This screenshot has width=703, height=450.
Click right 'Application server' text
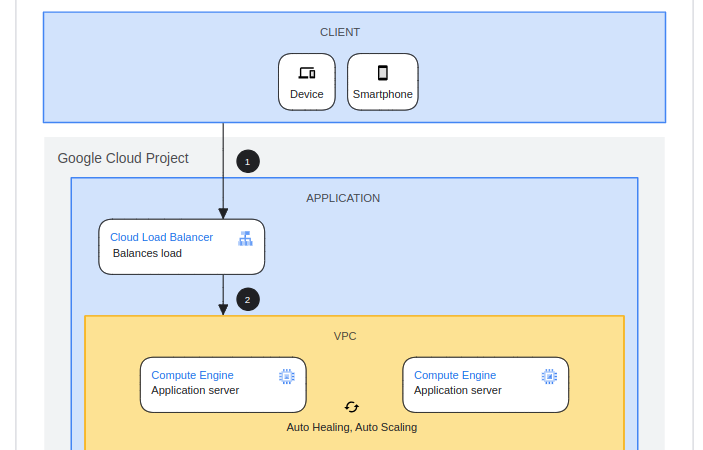pyautogui.click(x=457, y=390)
